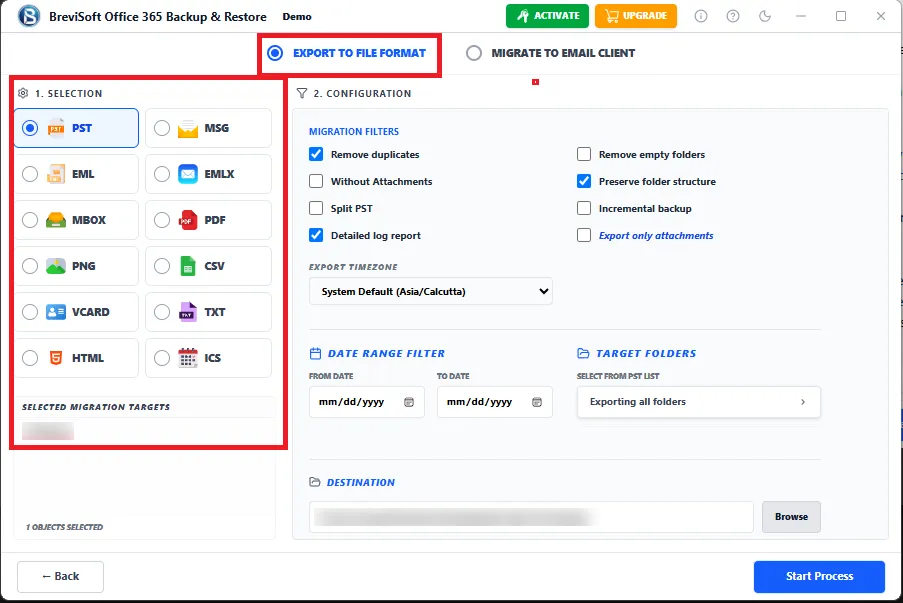Viewport: 903px width, 603px height.
Task: Click the Date Range Filter calendar icon
Action: (315, 354)
